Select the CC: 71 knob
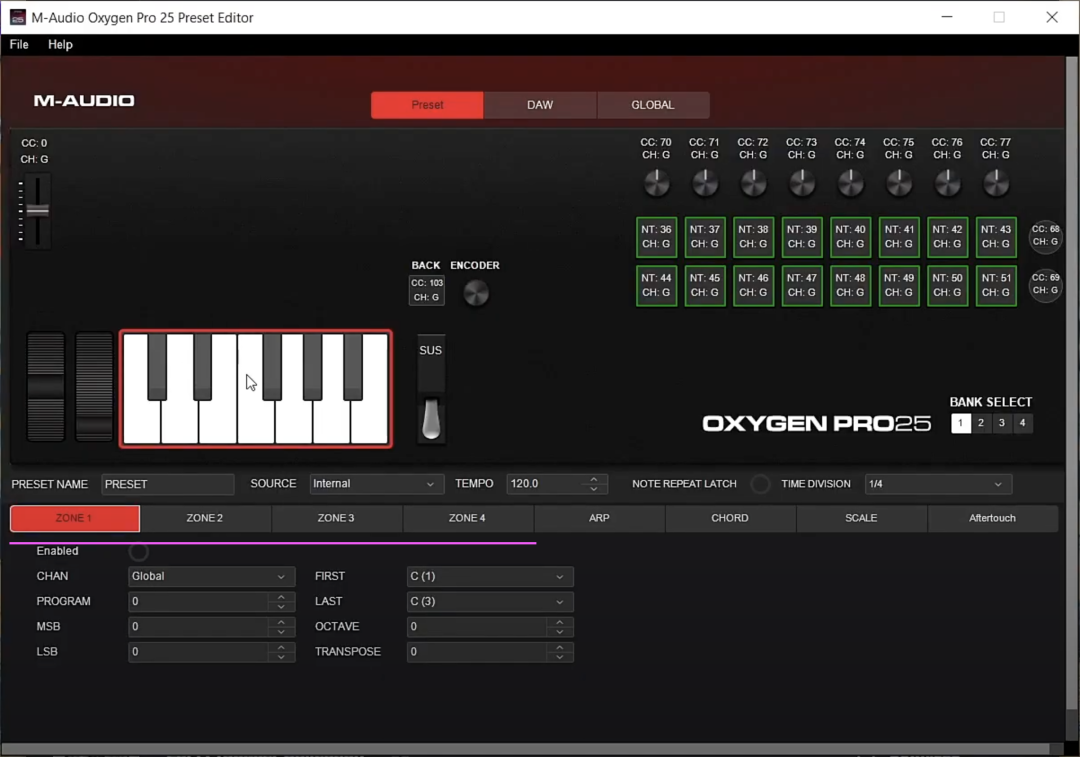This screenshot has height=757, width=1080. pos(705,183)
